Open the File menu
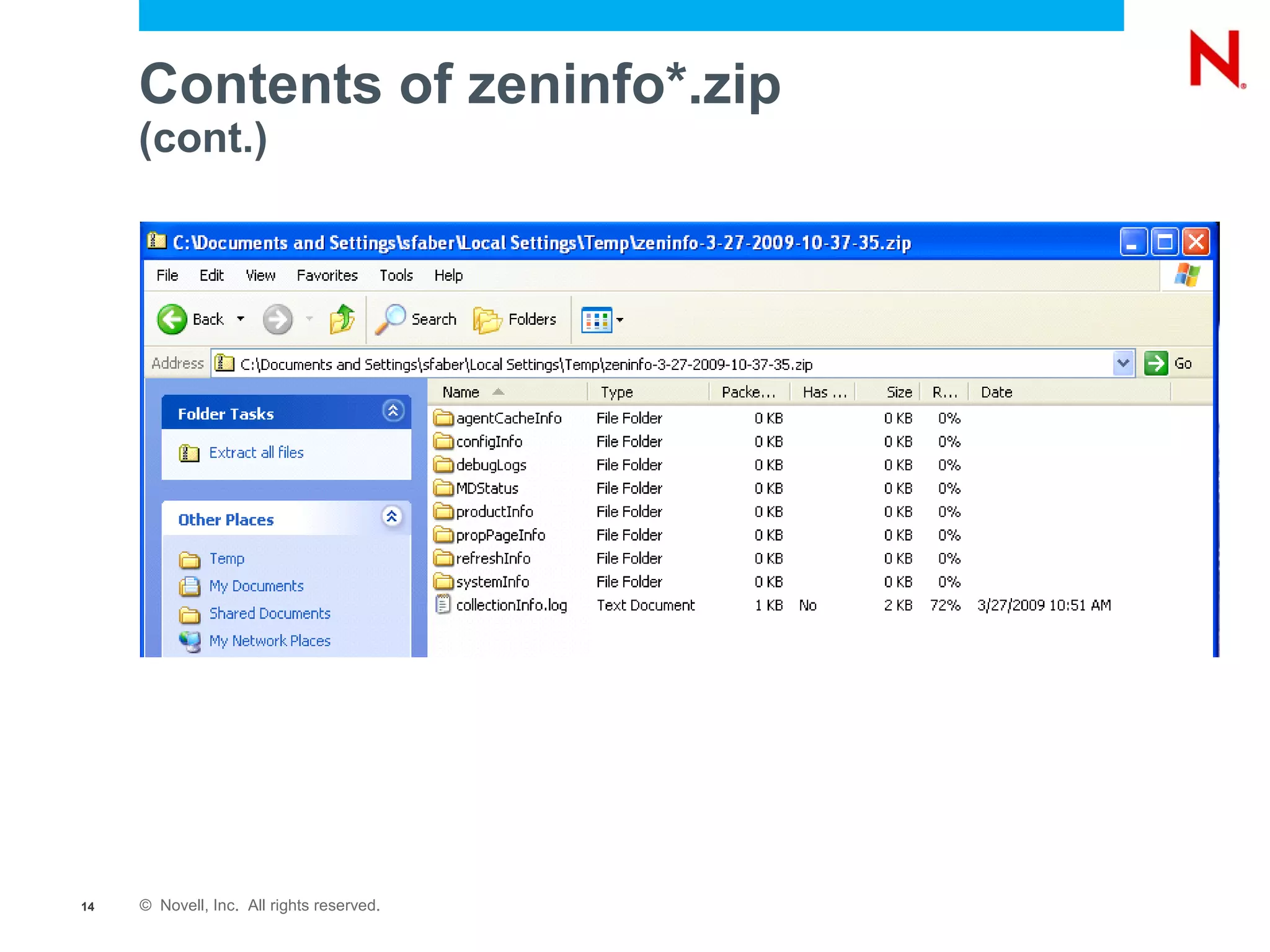 167,275
